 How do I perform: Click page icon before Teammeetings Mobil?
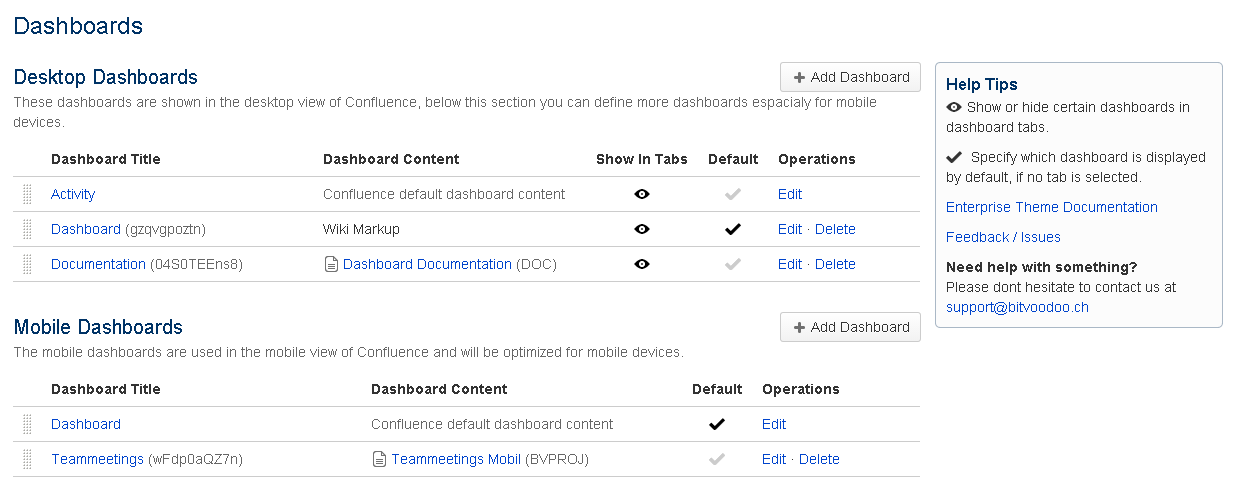pos(378,459)
